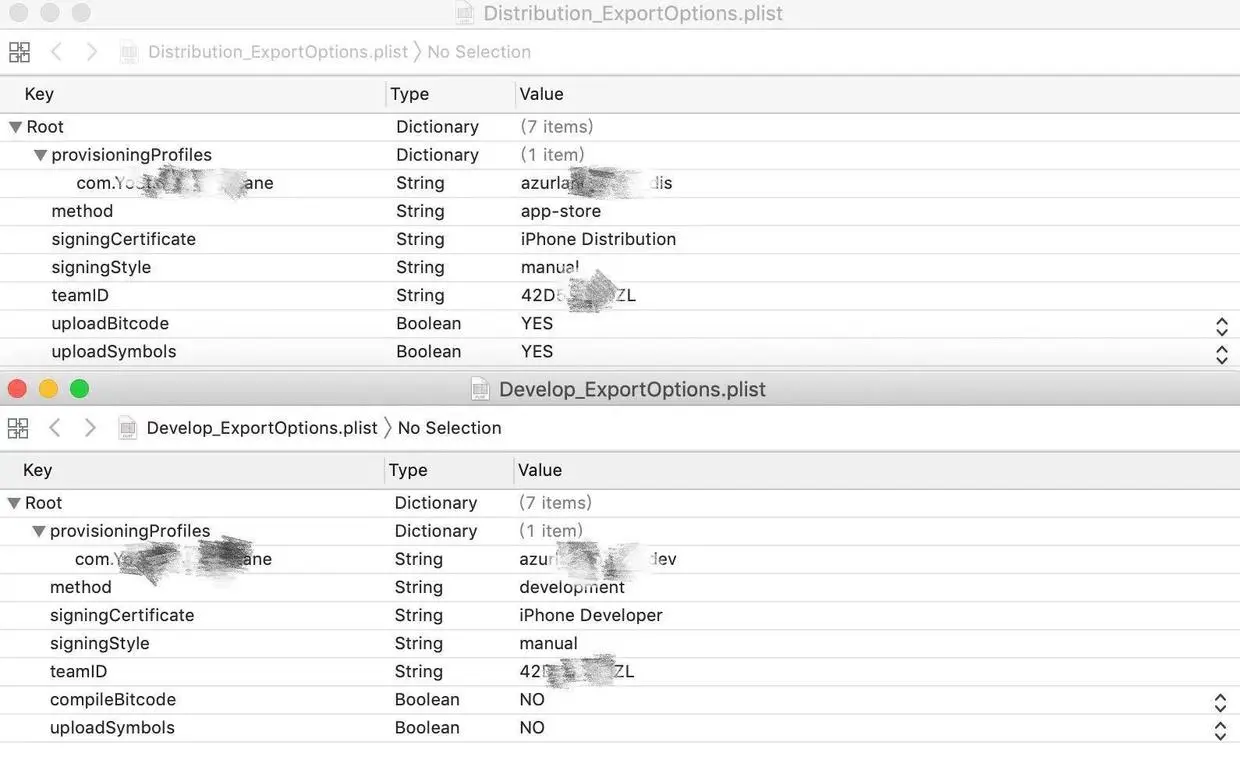Click Key column header in Distribution window

39,94
